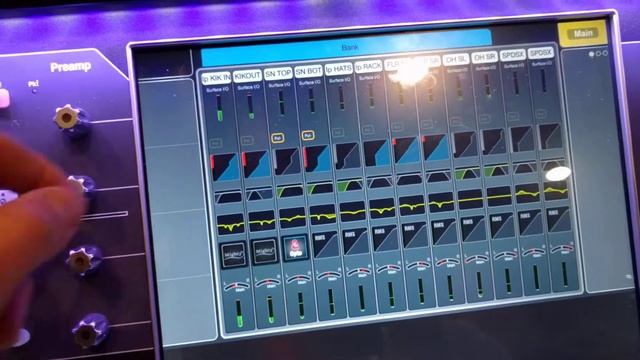
Task: Adjust the pan control on OH SL
Action: coord(476,259)
